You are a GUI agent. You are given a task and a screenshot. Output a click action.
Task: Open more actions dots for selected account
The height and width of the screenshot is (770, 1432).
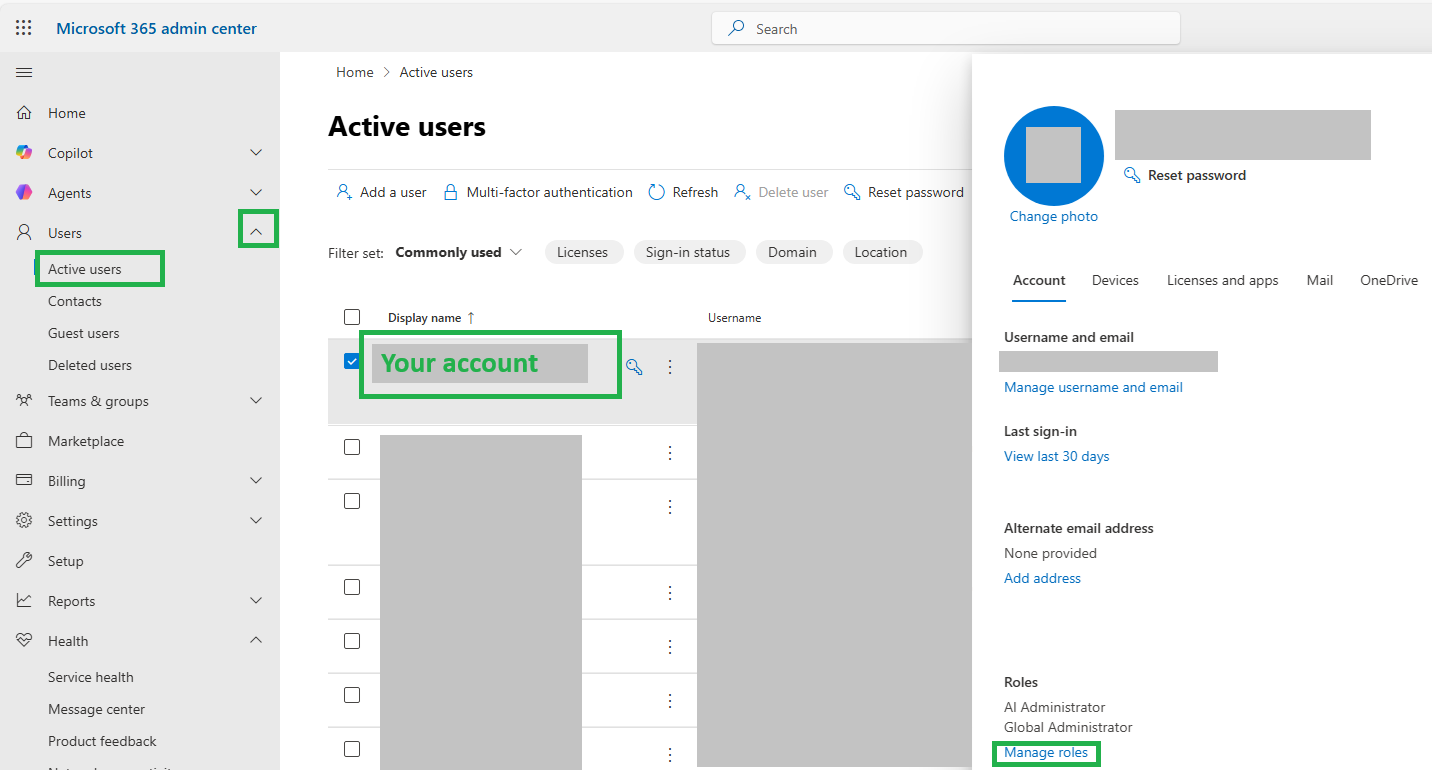[670, 367]
